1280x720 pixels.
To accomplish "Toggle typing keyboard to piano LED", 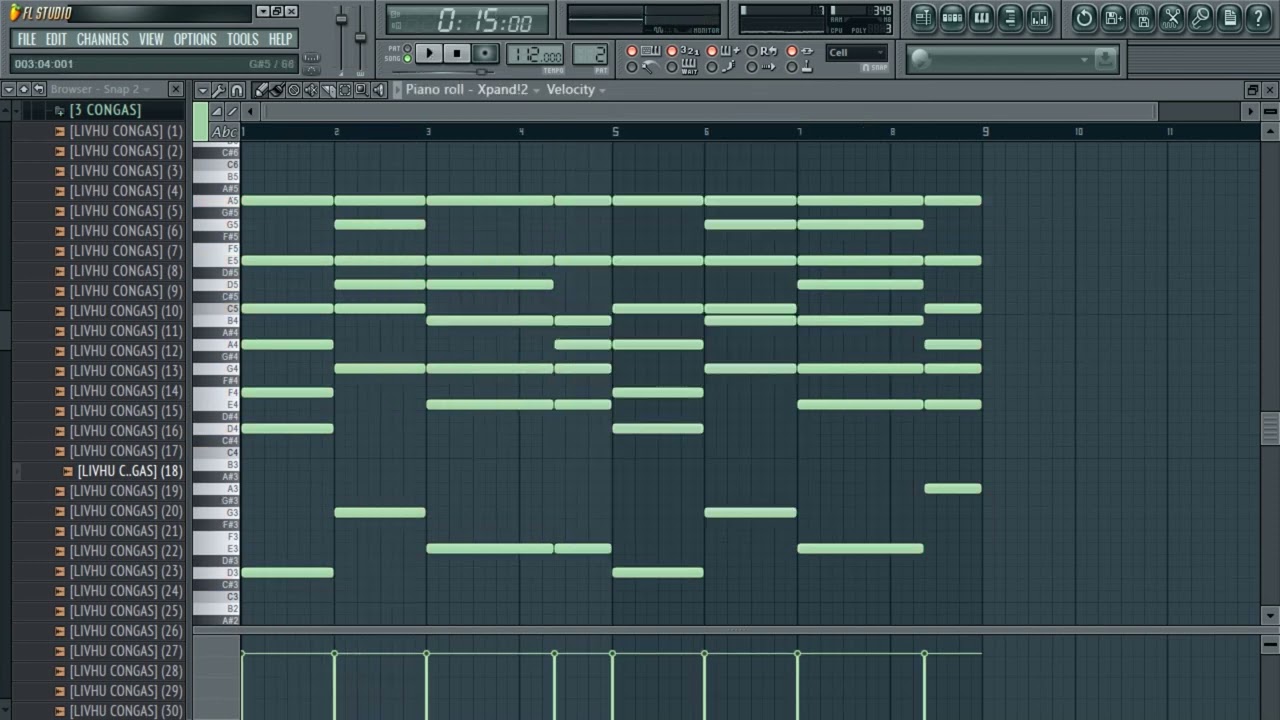I will (x=632, y=51).
